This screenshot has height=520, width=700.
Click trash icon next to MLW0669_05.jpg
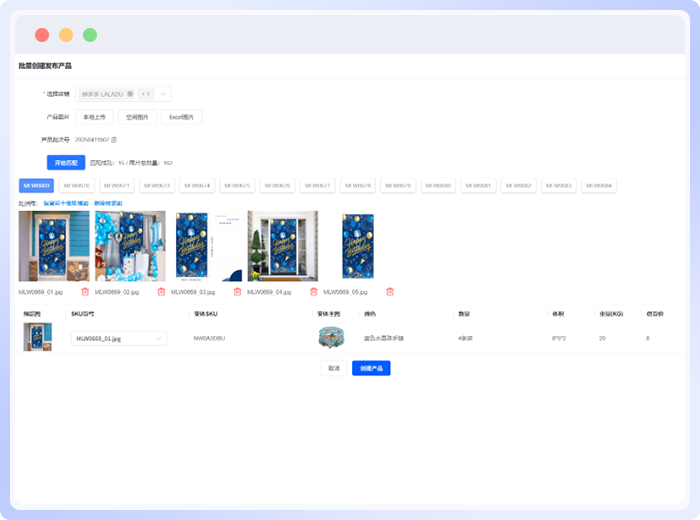pos(390,292)
